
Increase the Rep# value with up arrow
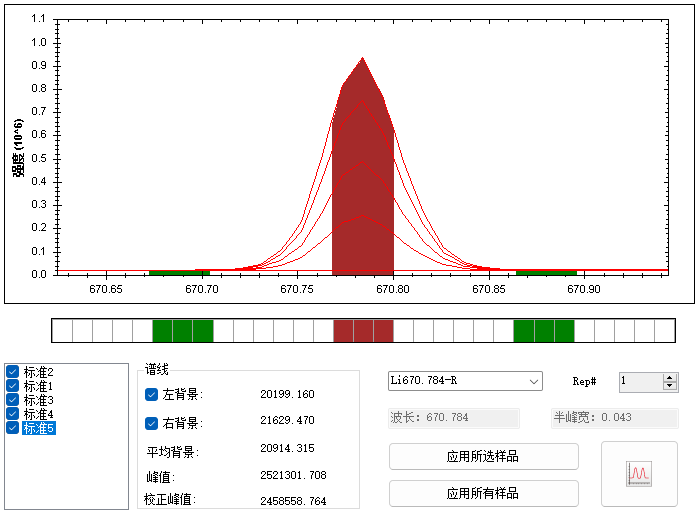670,377
